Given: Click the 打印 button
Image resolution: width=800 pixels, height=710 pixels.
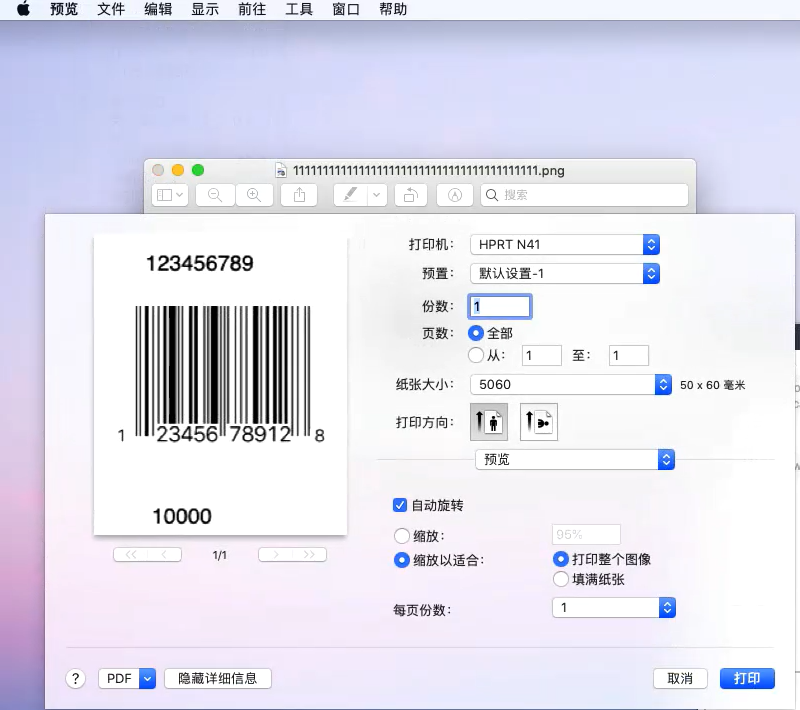Looking at the screenshot, I should (747, 678).
